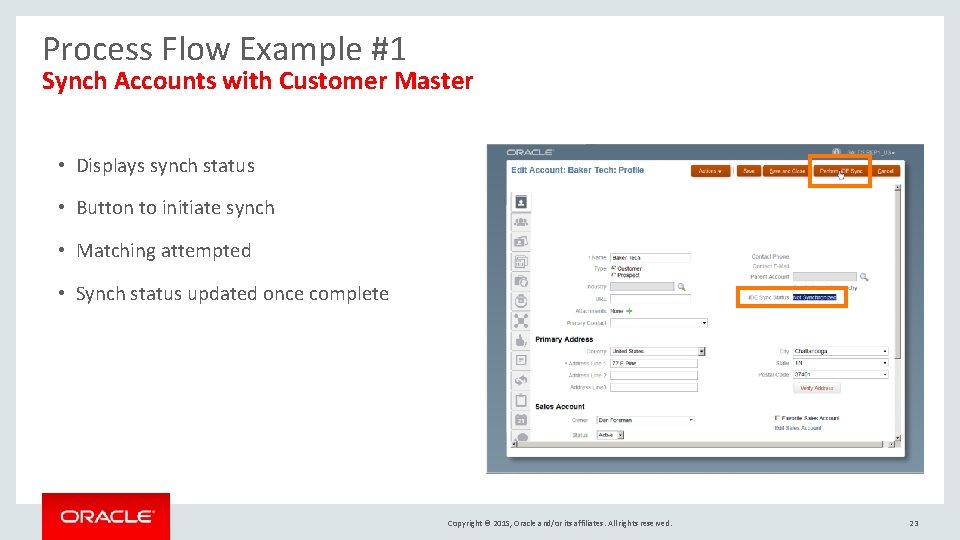Search Industry with the magnifier icon

click(x=681, y=287)
